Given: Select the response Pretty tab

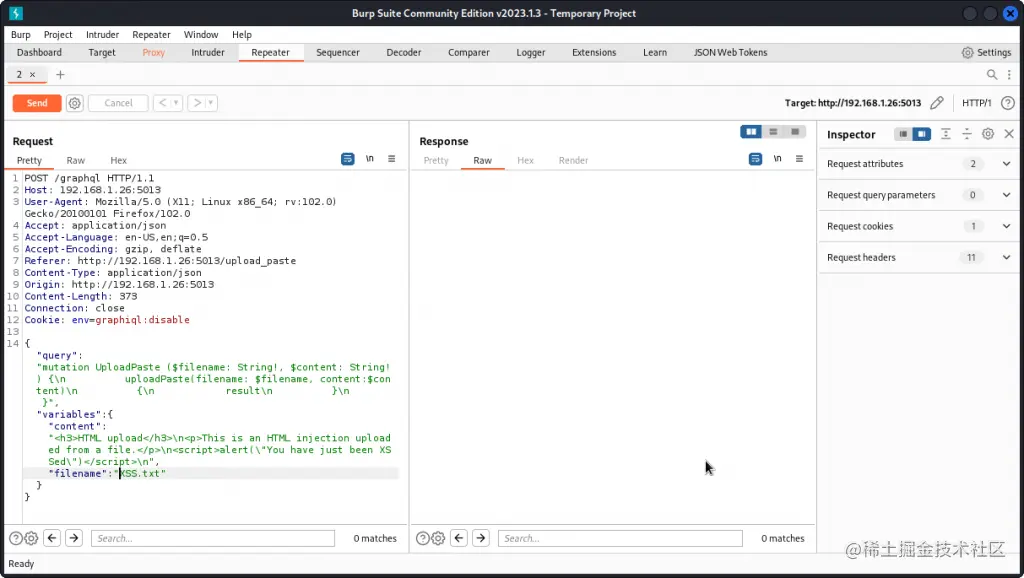Looking at the screenshot, I should [x=436, y=161].
